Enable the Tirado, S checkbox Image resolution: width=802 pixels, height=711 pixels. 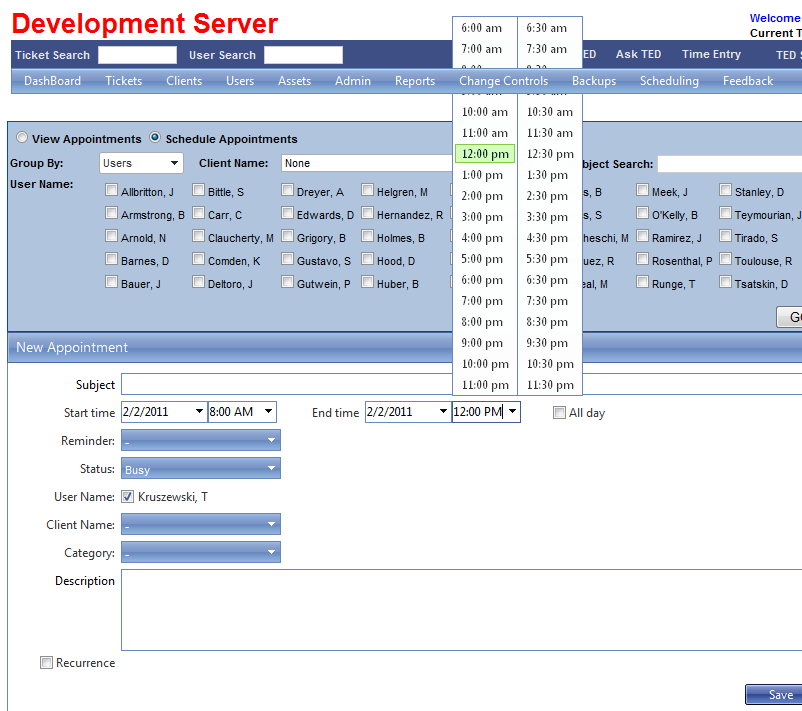pos(725,236)
